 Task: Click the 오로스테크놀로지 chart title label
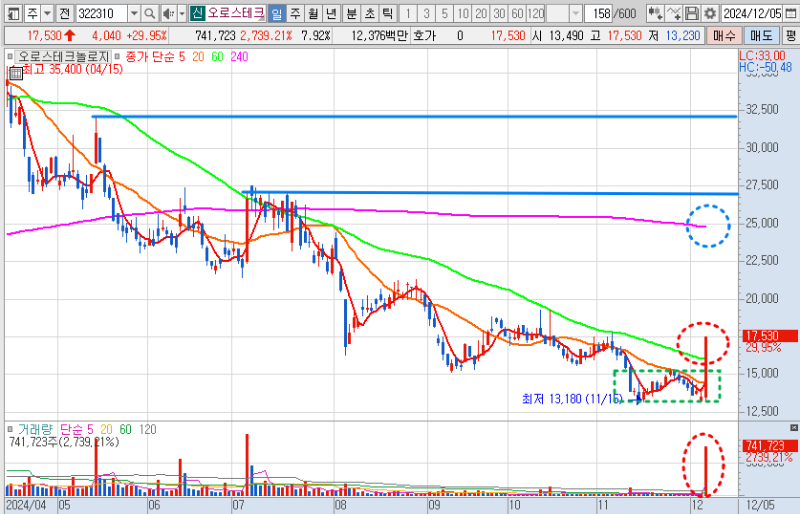pos(63,57)
